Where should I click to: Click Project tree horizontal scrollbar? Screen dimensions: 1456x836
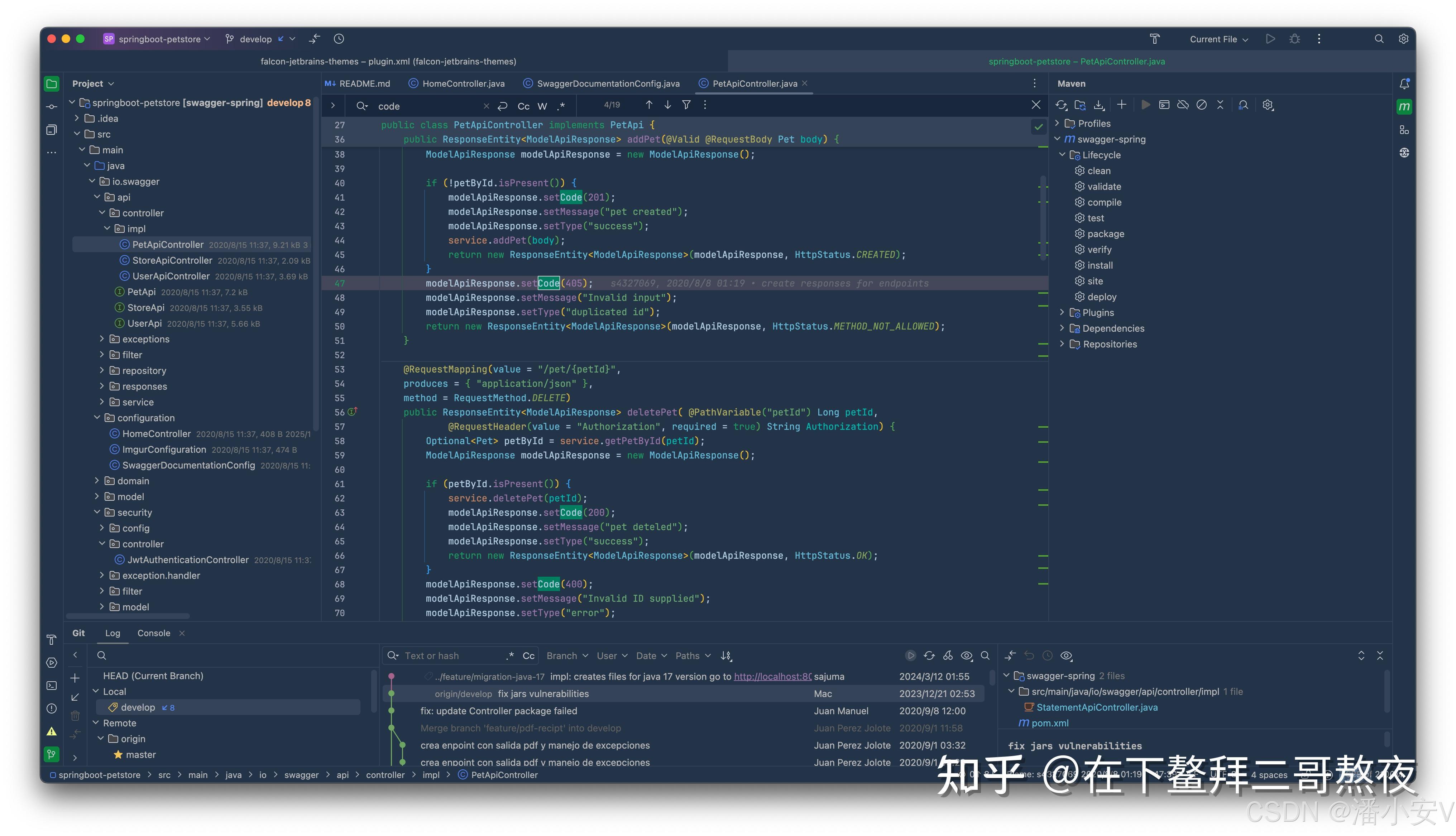click(x=128, y=616)
